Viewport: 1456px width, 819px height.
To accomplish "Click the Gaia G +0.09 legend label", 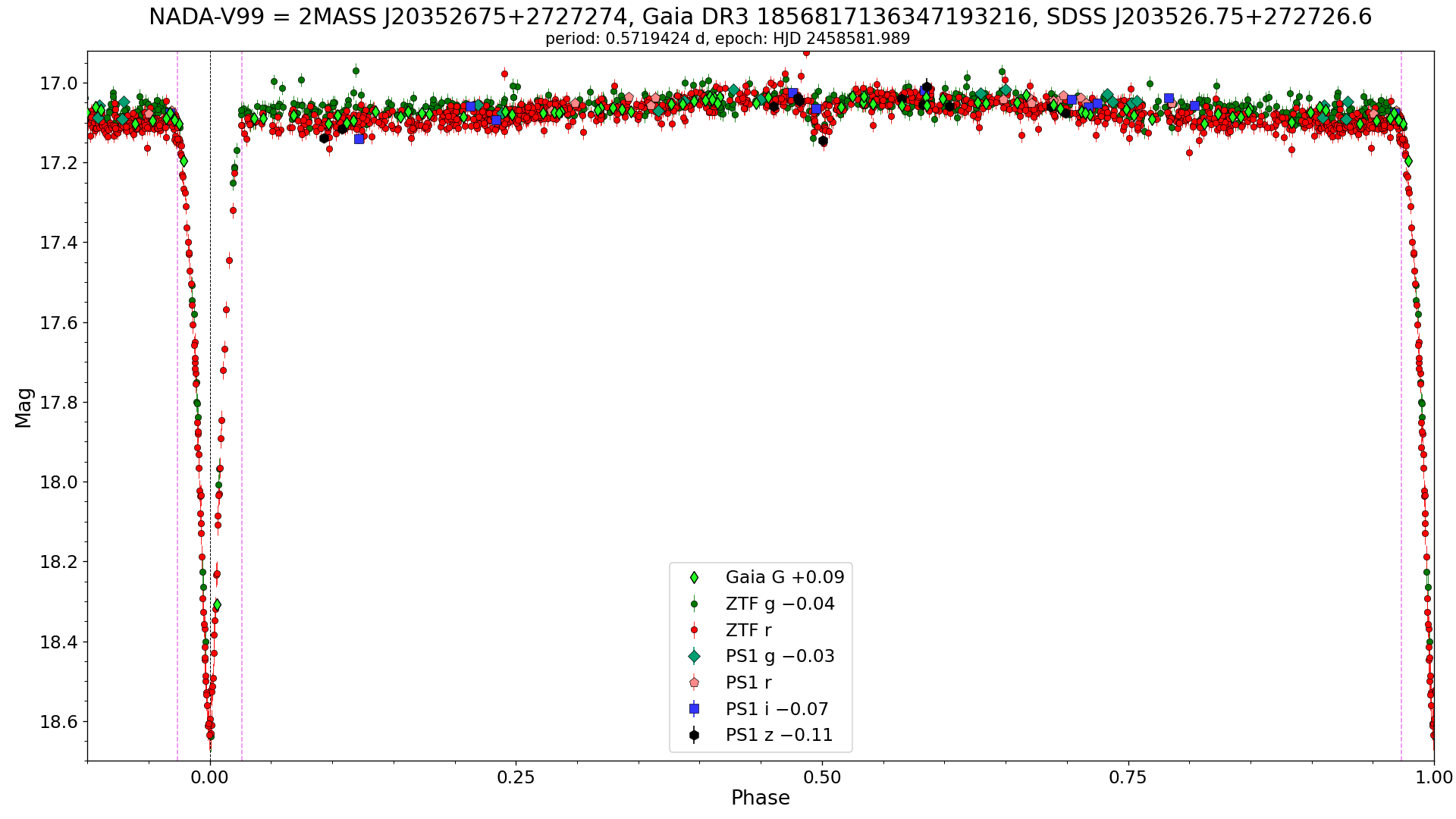I will point(785,577).
